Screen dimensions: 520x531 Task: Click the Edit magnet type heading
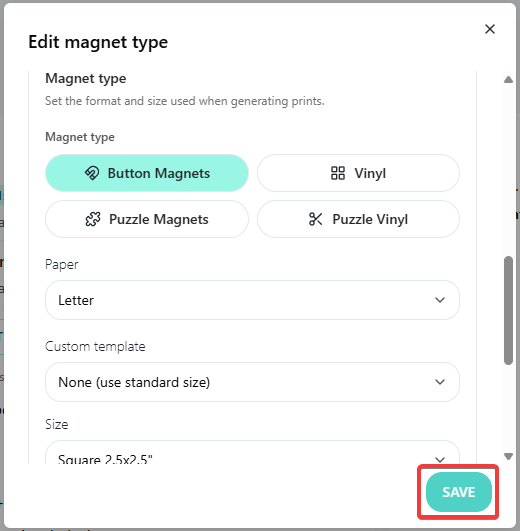98,42
